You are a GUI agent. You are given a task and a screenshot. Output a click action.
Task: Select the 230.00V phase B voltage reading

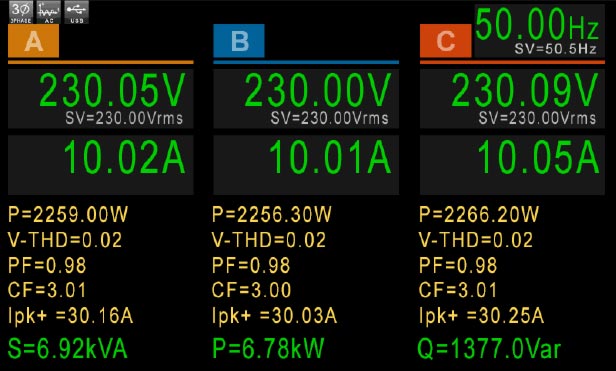(317, 90)
